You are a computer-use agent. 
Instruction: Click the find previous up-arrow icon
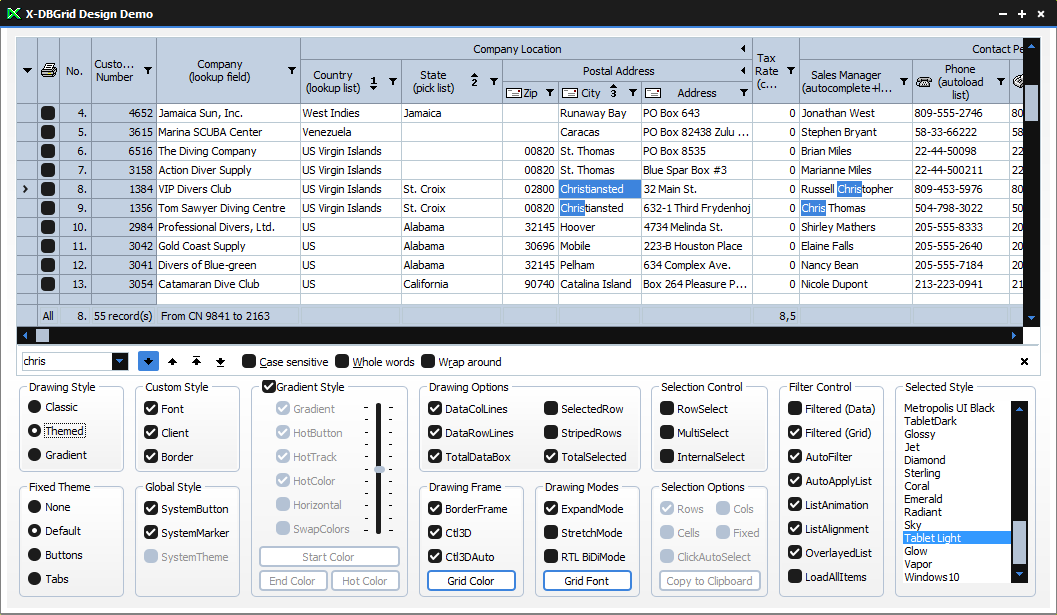point(173,361)
